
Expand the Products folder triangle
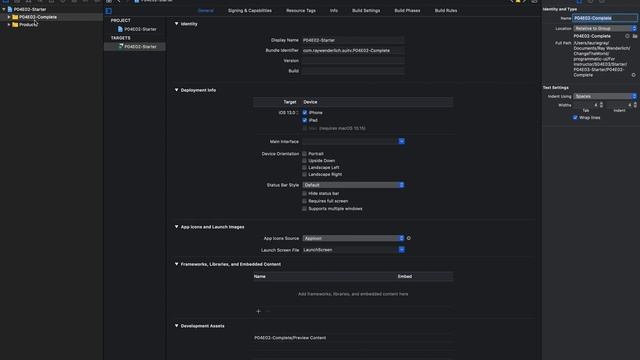[x=9, y=24]
